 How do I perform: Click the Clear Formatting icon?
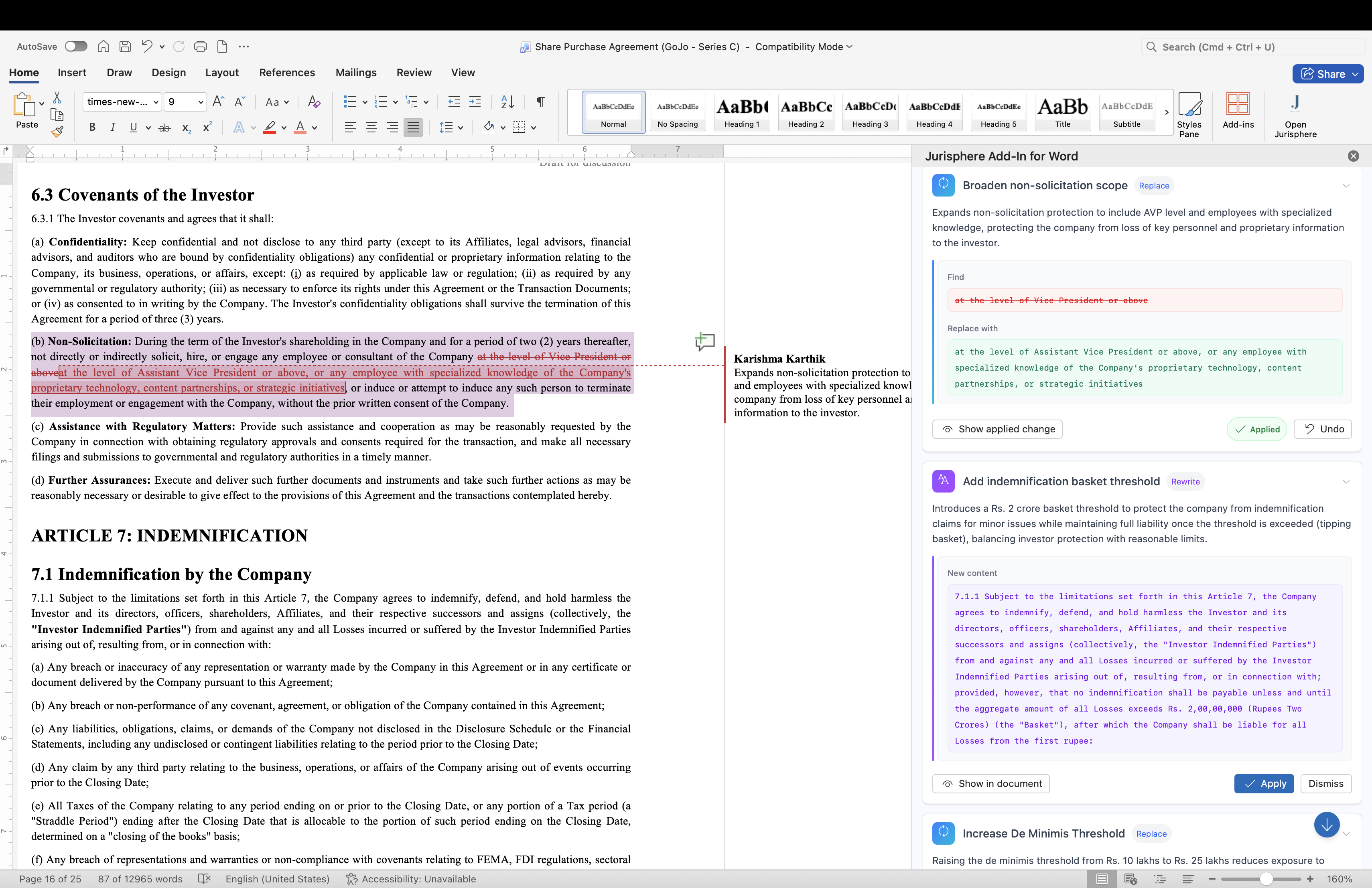pyautogui.click(x=314, y=102)
